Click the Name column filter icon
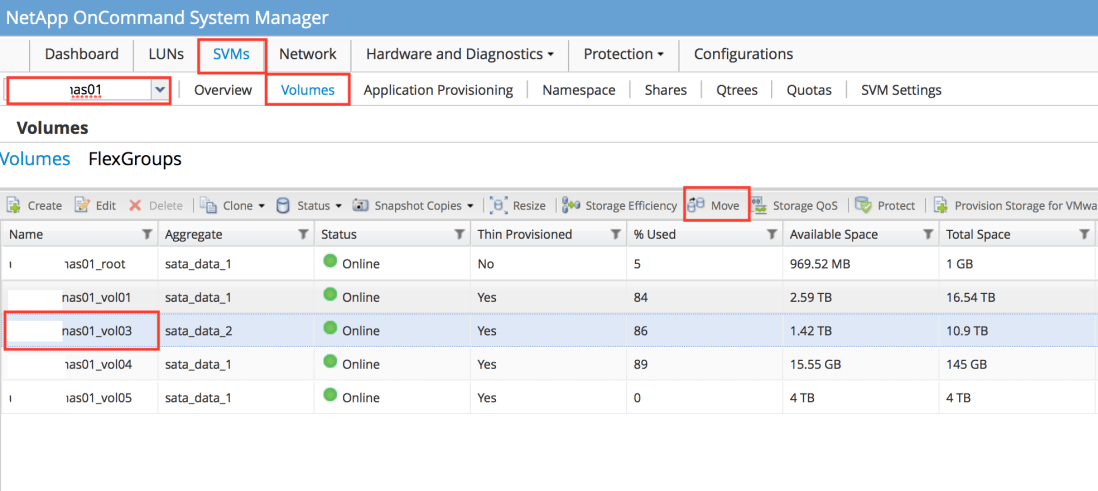 (147, 234)
